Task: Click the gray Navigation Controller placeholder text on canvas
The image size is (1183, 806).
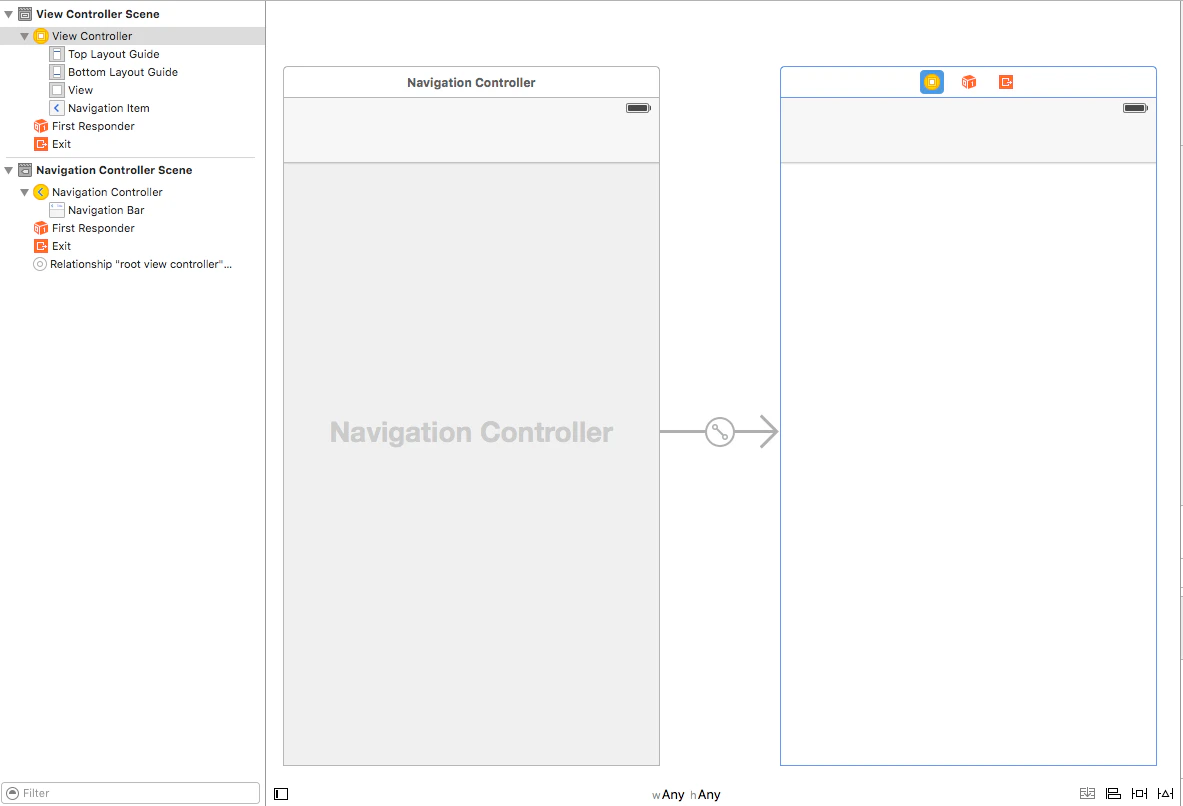Action: point(472,432)
